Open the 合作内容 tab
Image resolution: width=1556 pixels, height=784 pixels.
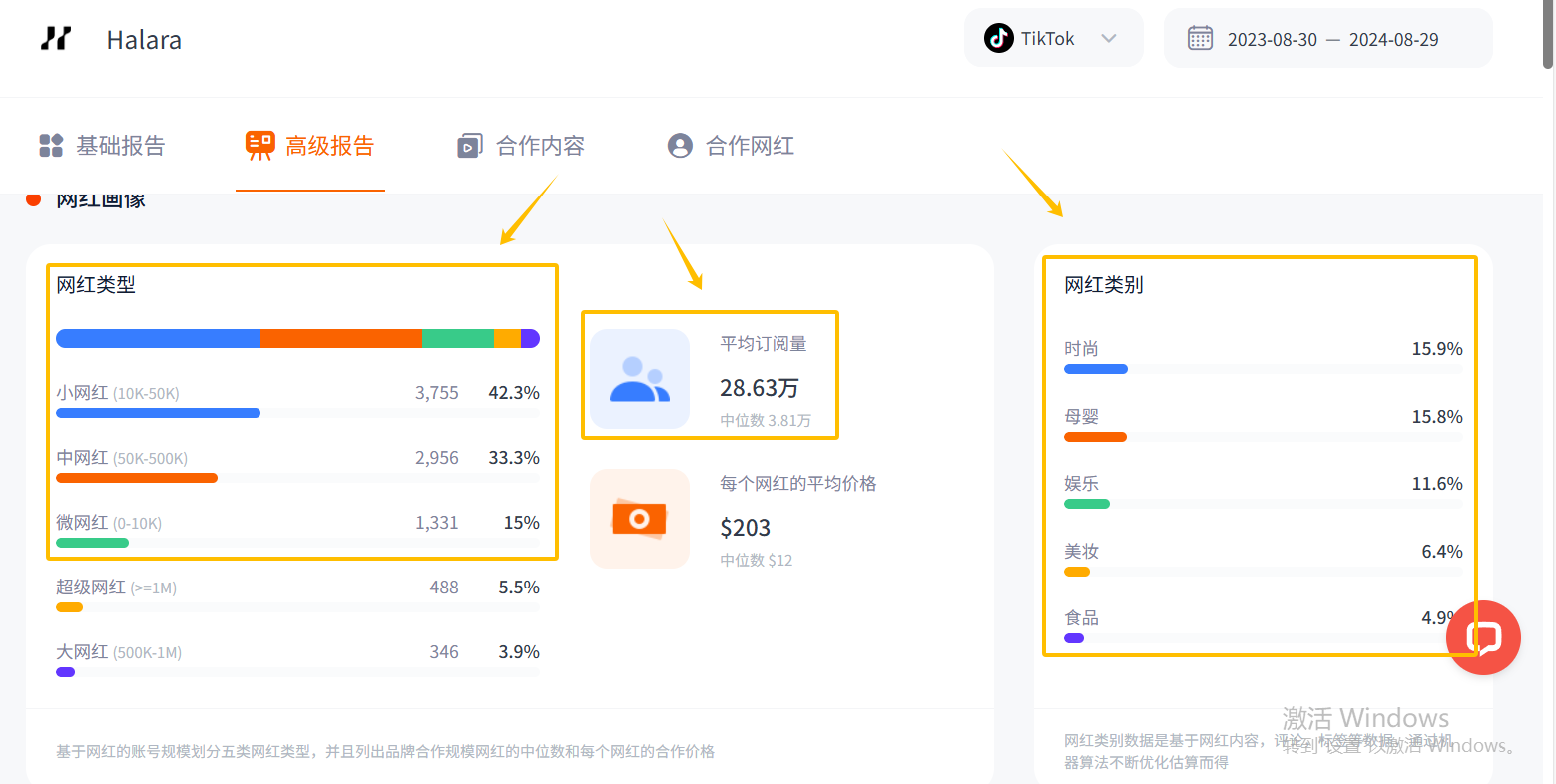(539, 146)
